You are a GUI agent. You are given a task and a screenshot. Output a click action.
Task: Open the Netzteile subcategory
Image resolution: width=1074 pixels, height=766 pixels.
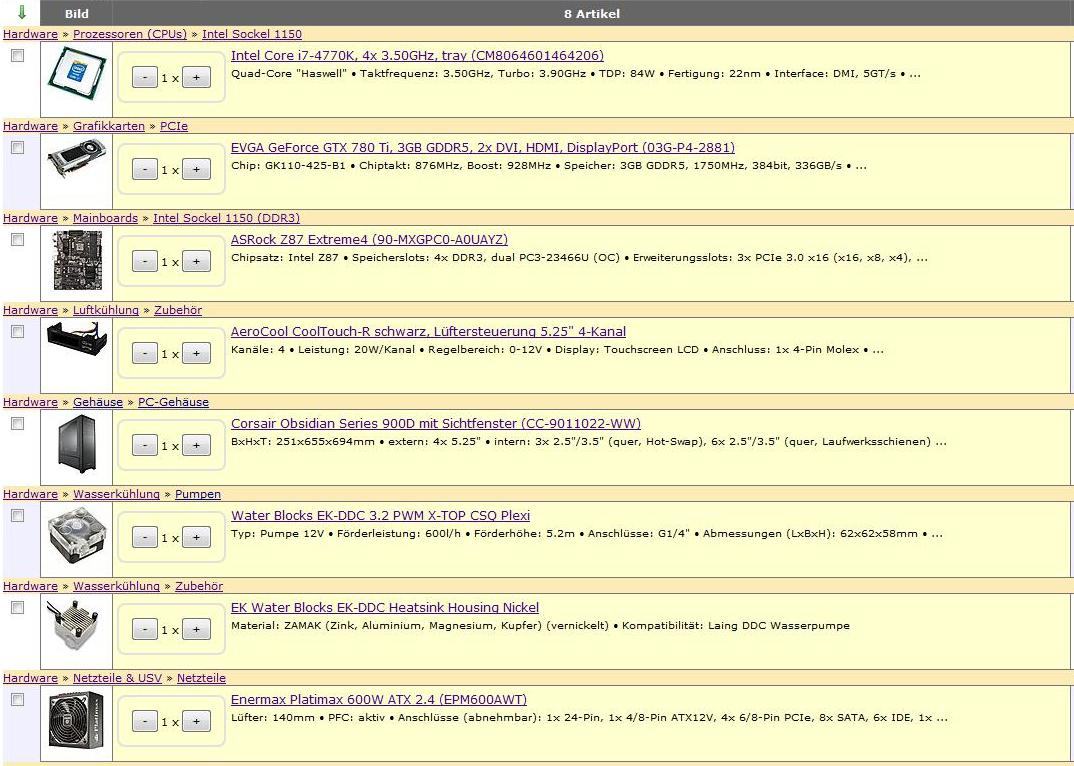coord(201,678)
